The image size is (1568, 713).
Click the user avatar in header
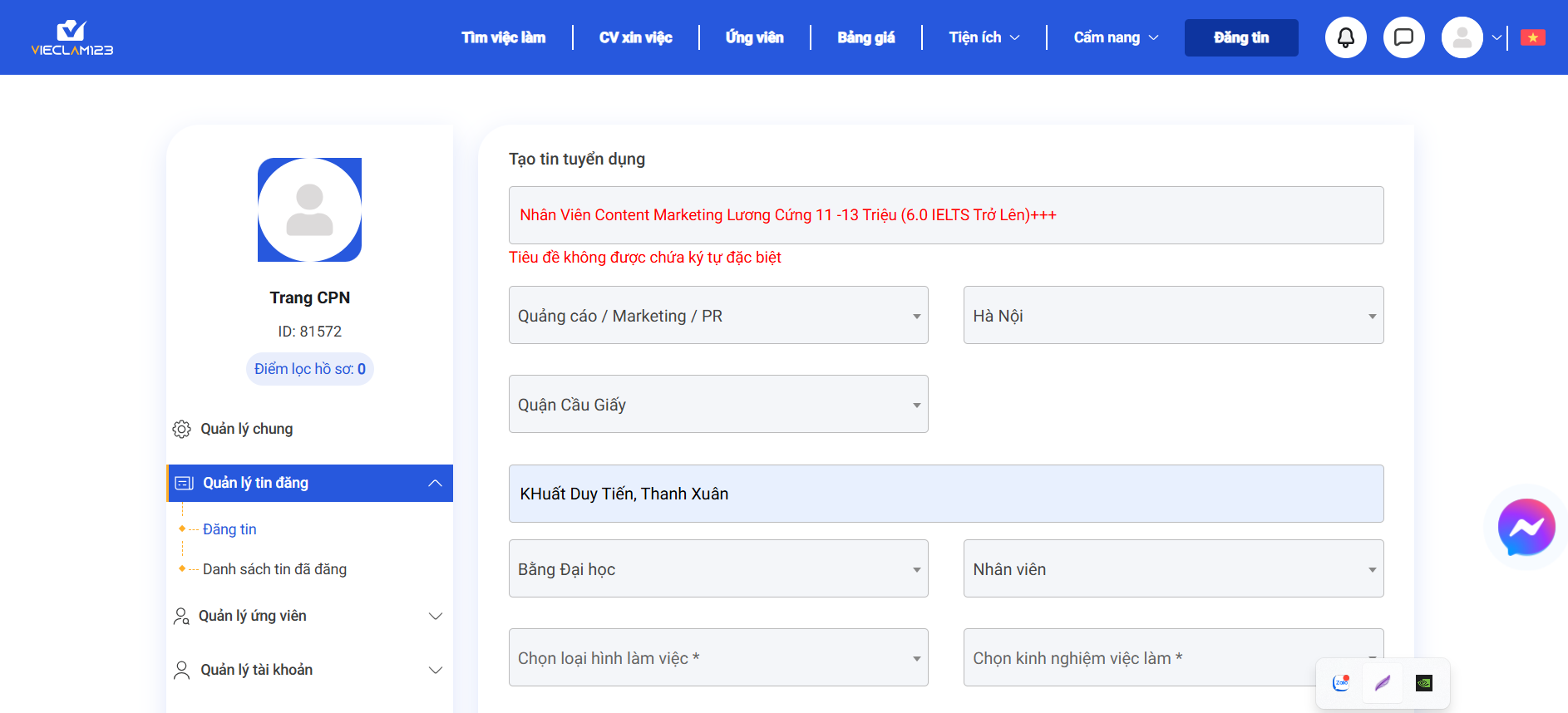tap(1462, 37)
